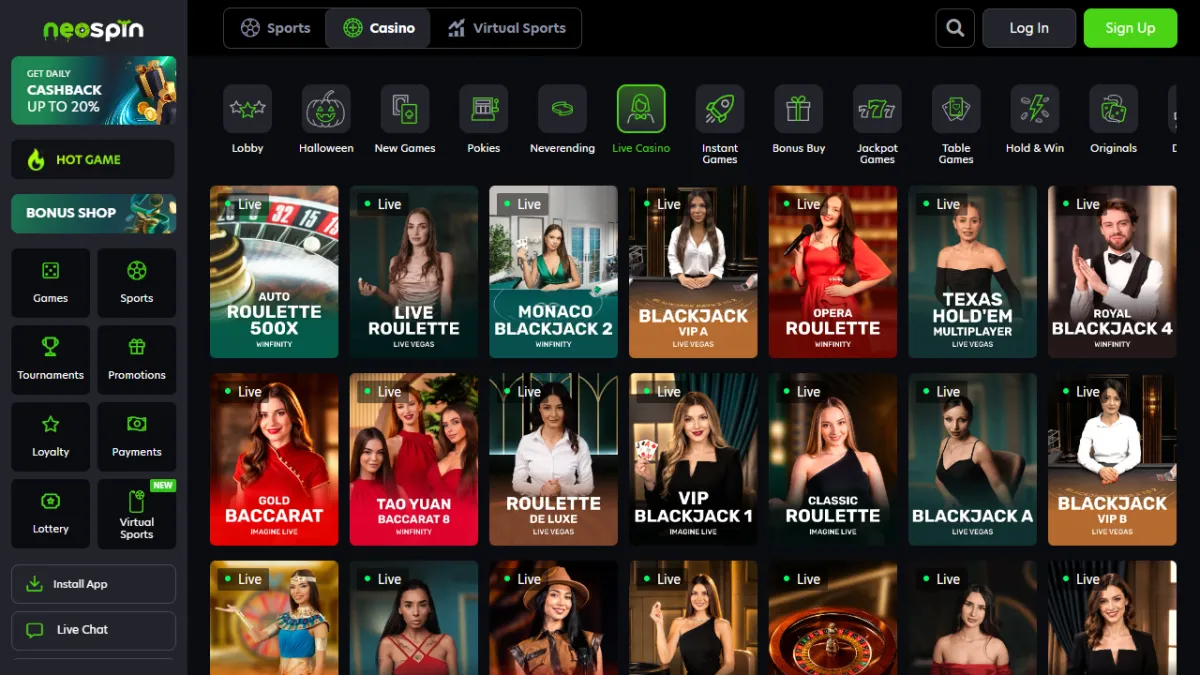Open the Lottery tile
The image size is (1200, 675).
click(x=50, y=514)
